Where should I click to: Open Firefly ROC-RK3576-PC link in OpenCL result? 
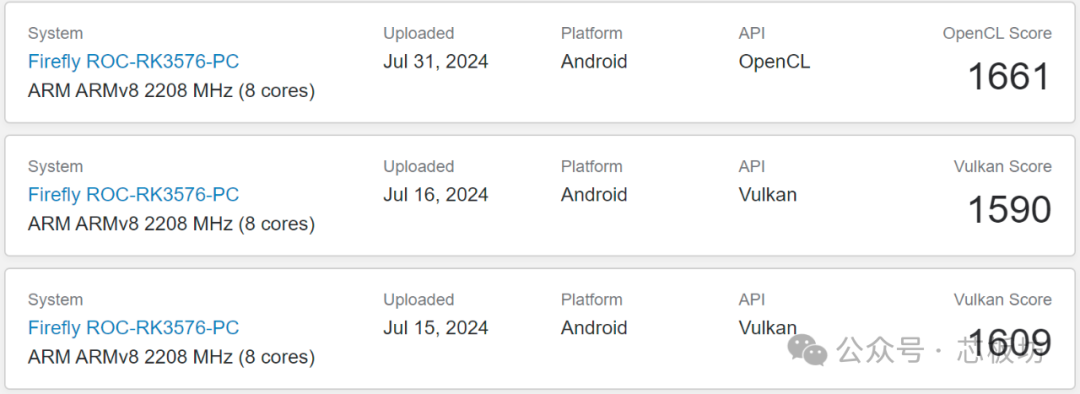(134, 62)
